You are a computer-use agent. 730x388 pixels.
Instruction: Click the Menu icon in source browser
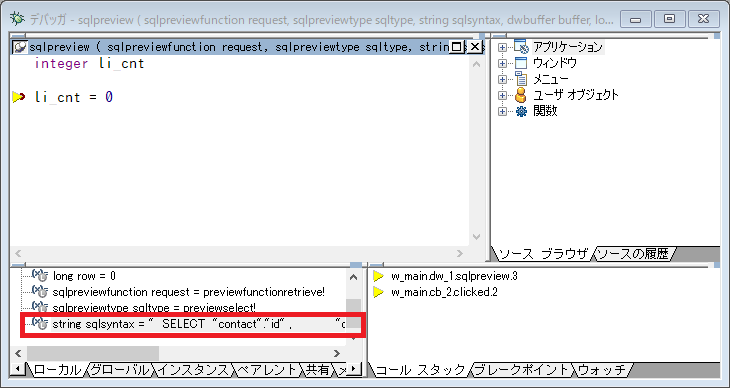[x=521, y=79]
